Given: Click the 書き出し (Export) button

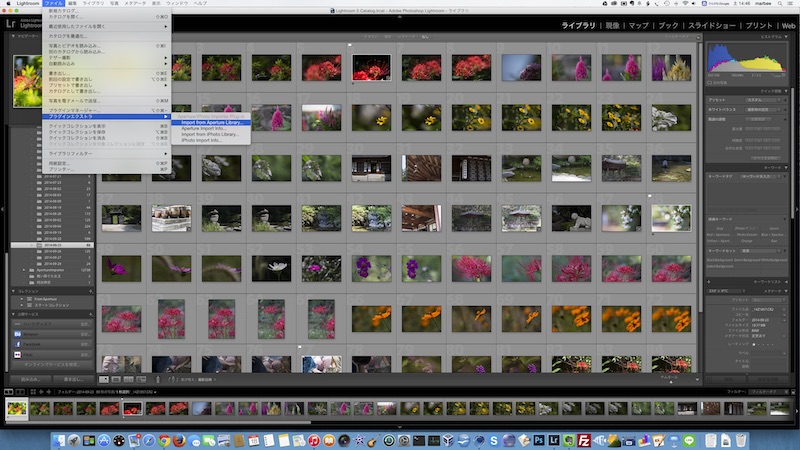Looking at the screenshot, I should (72, 380).
